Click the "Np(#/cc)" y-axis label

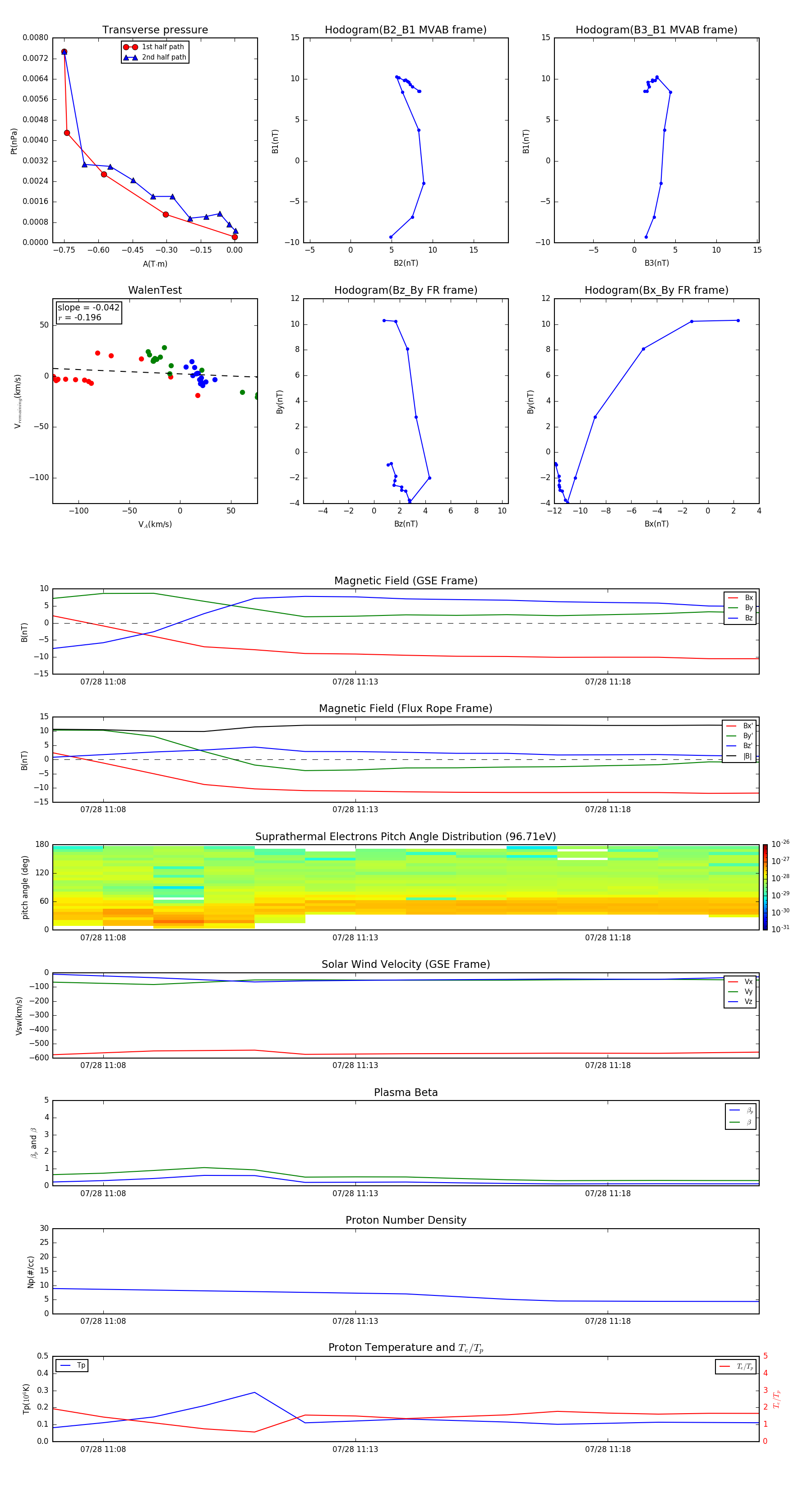31,1272
